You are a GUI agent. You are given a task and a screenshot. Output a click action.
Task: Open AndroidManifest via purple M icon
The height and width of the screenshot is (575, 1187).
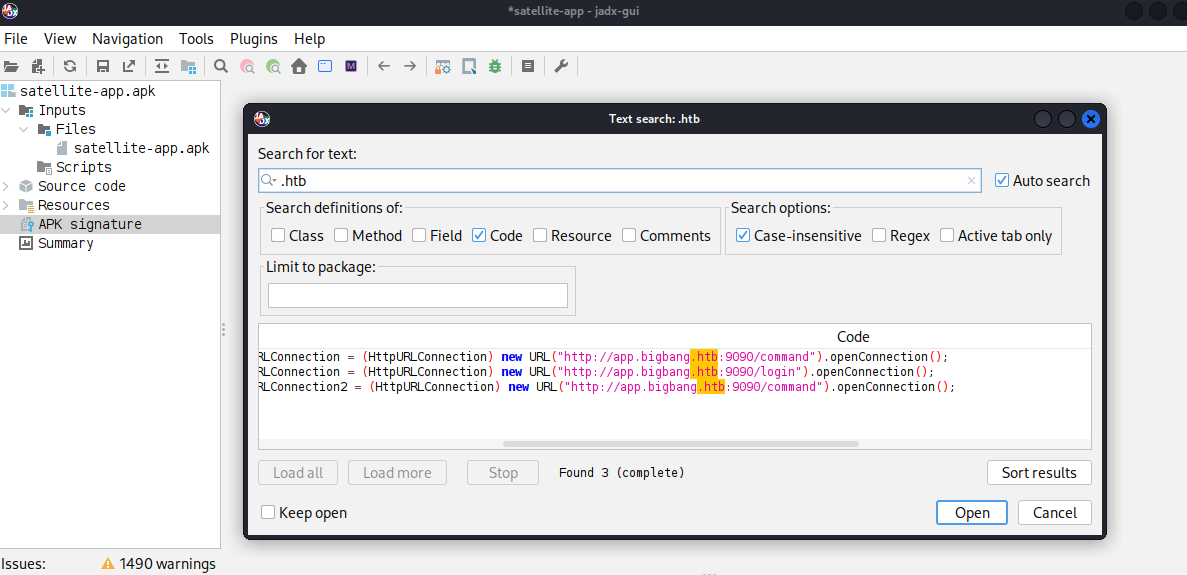coord(350,67)
